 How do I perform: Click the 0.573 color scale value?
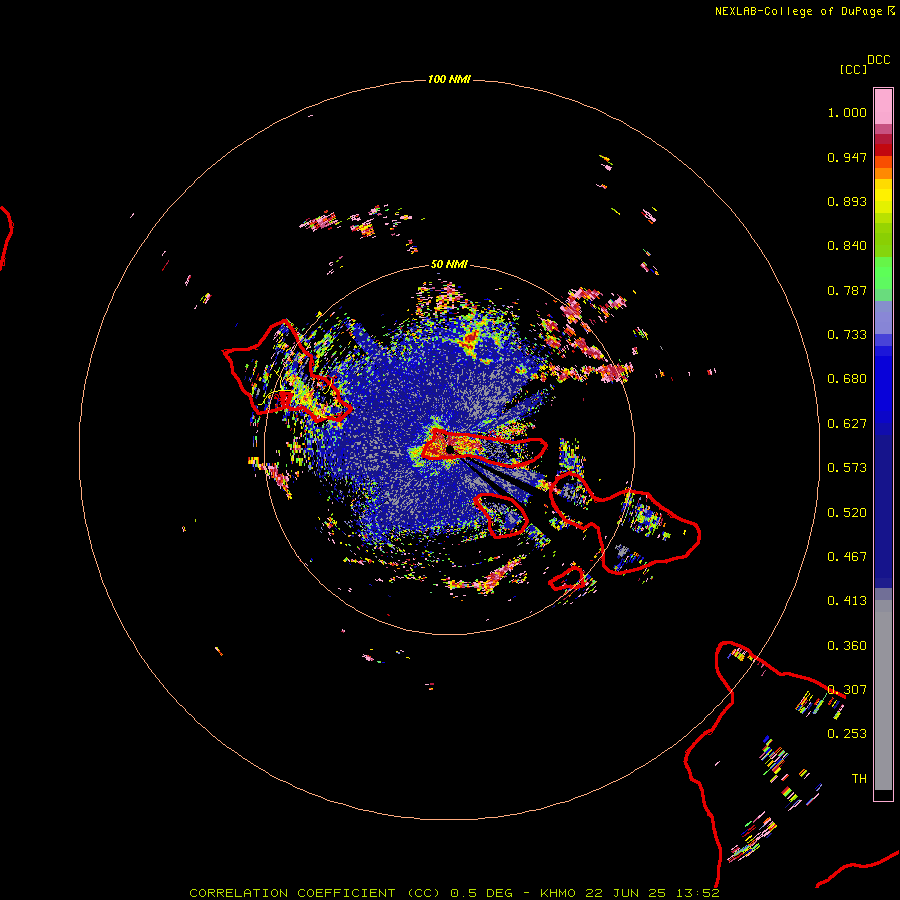click(847, 468)
